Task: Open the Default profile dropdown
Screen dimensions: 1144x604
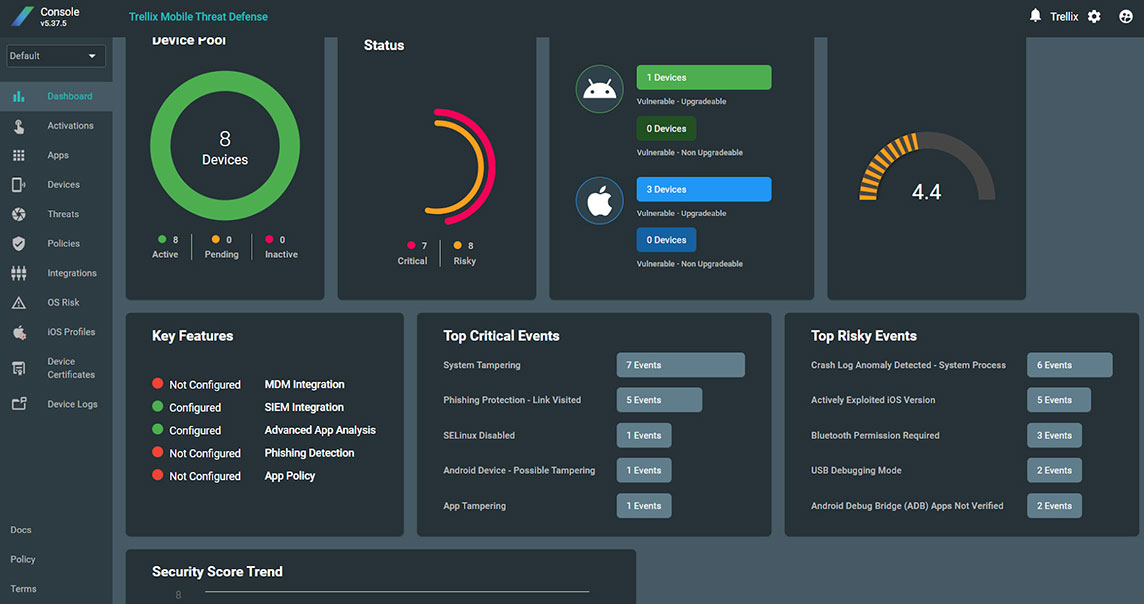Action: 55,56
